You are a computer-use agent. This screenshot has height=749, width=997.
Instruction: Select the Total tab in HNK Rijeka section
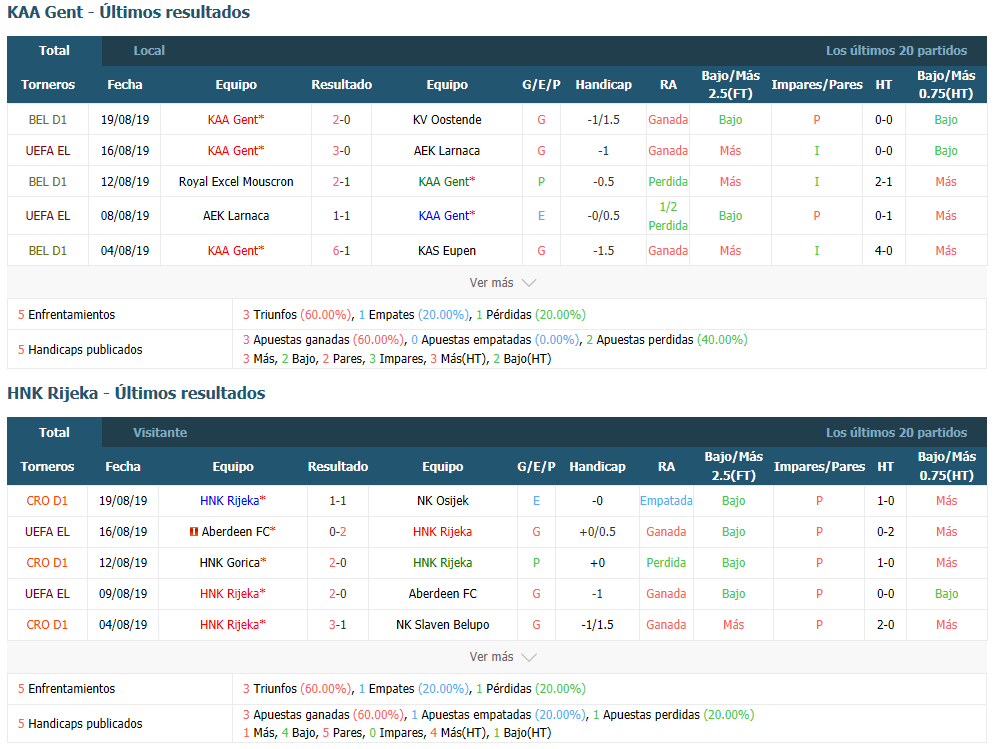click(54, 432)
